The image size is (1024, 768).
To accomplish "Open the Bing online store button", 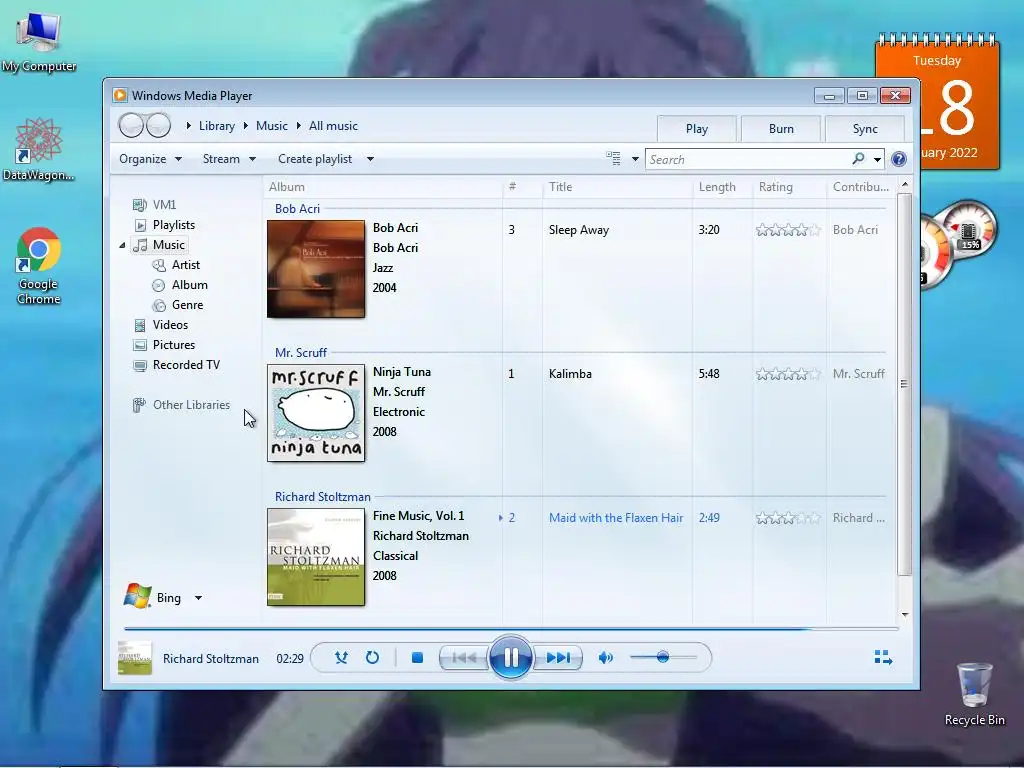I will [x=153, y=597].
